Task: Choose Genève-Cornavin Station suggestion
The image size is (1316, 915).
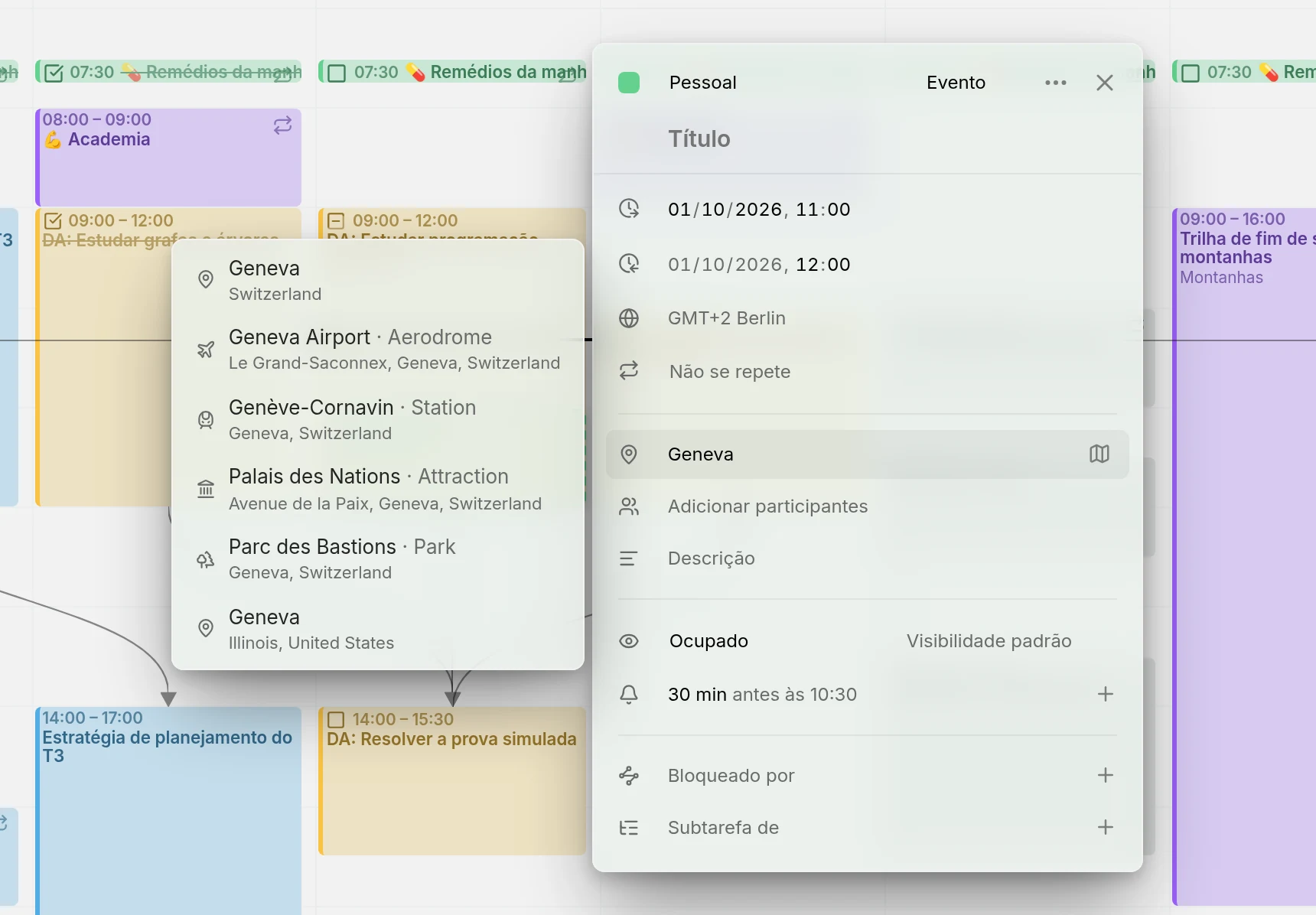Action: (x=378, y=420)
